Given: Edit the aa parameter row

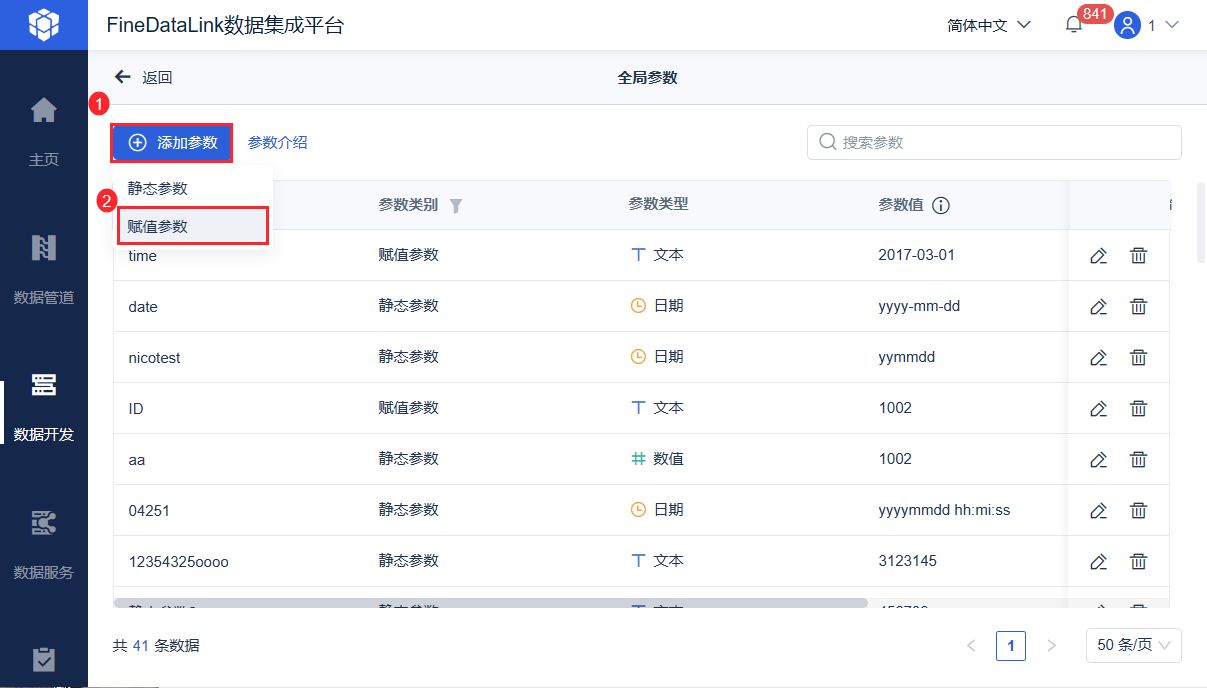Looking at the screenshot, I should click(x=1098, y=459).
